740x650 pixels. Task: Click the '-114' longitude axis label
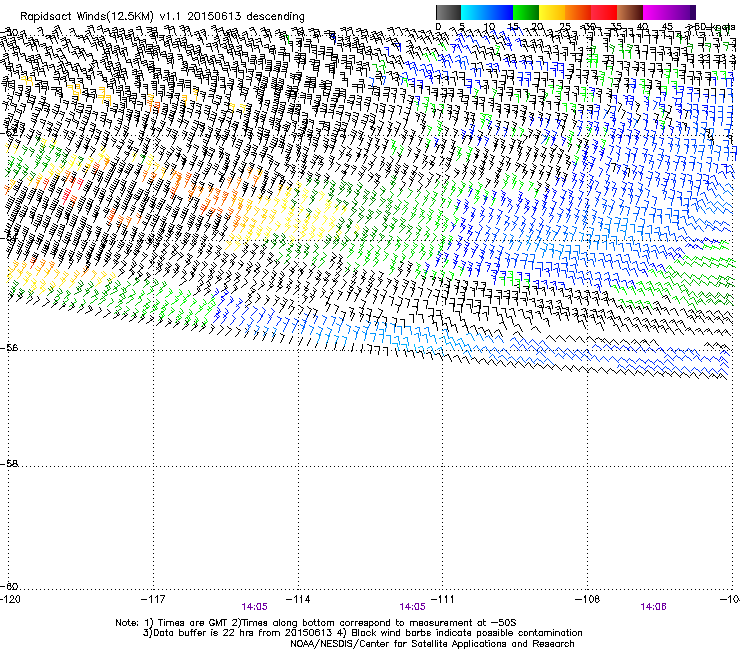pos(298,599)
